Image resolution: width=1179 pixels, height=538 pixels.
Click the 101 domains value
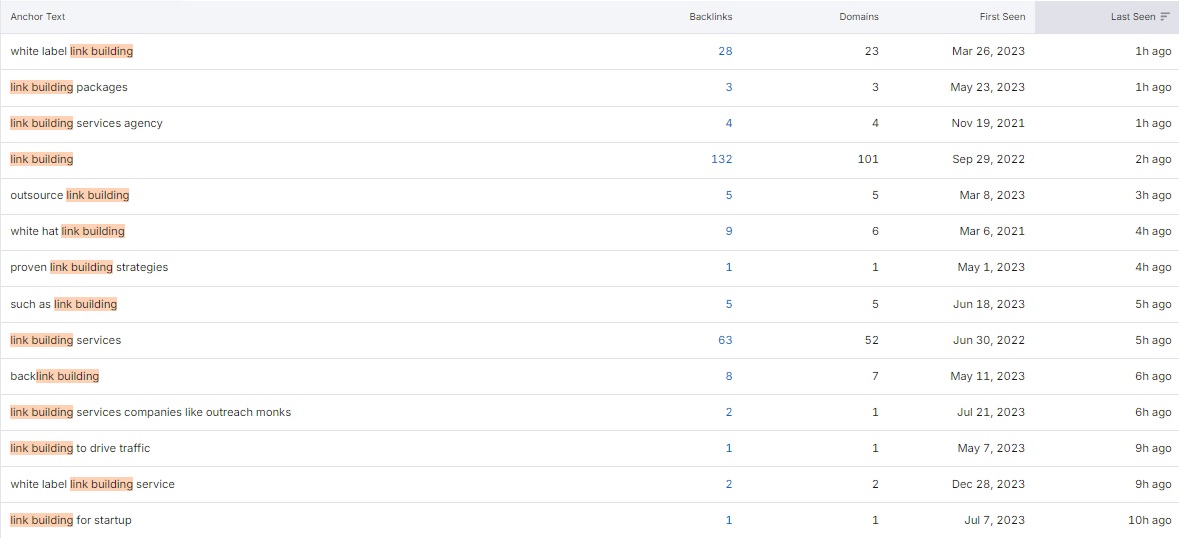tap(868, 159)
